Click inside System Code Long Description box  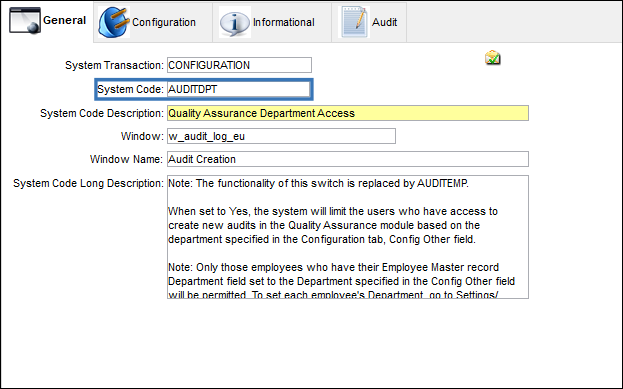coord(348,237)
